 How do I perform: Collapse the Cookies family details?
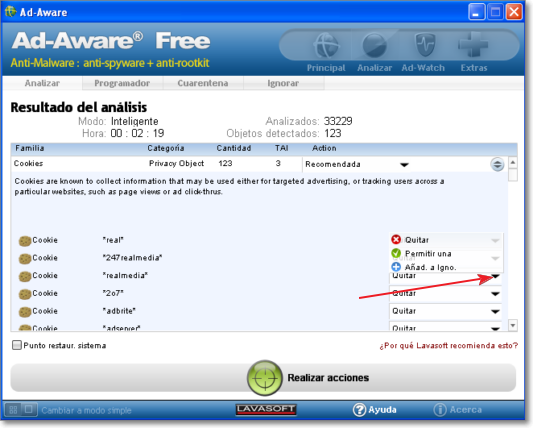pos(497,165)
